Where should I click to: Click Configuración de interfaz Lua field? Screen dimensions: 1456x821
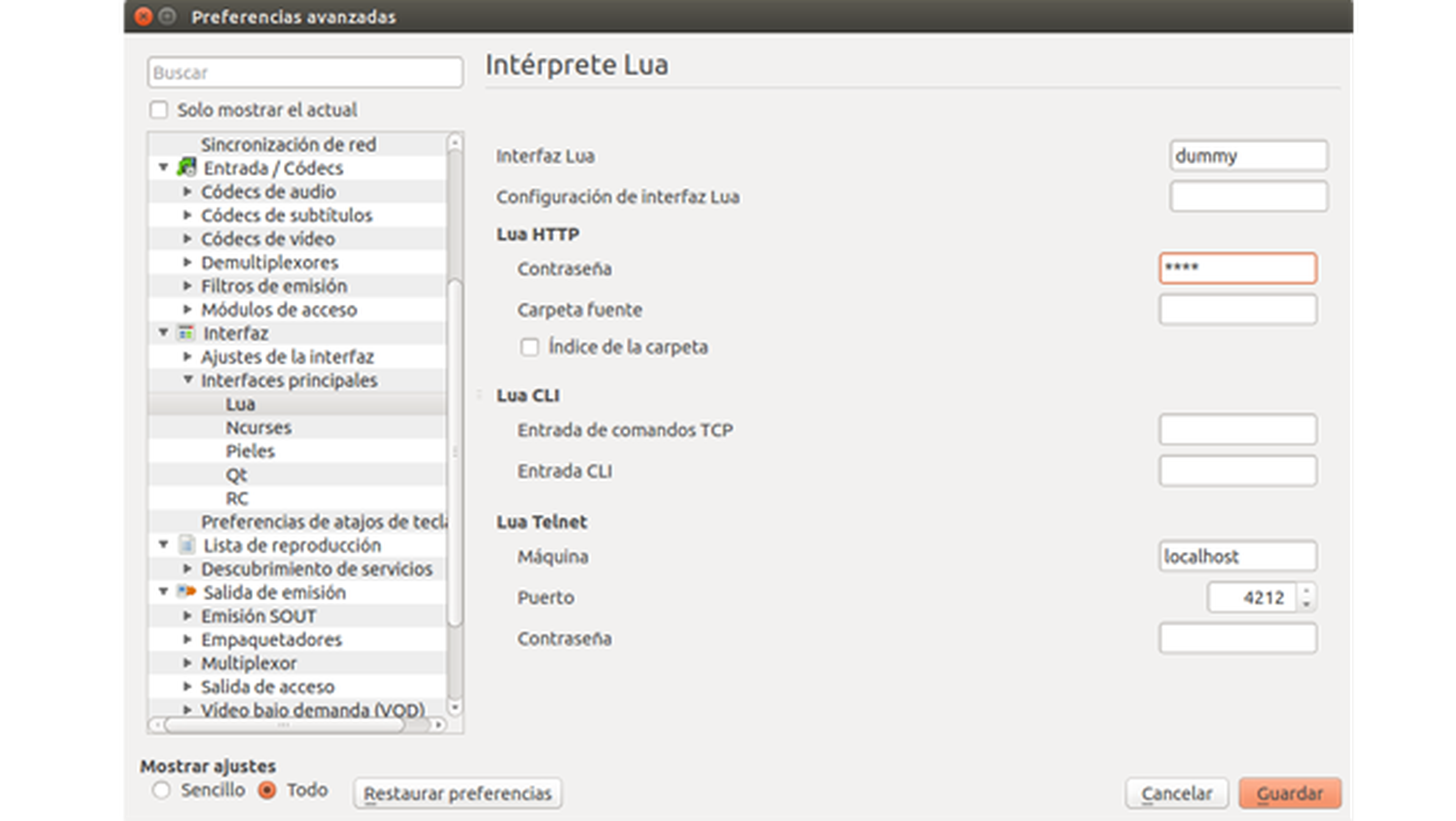click(x=1249, y=197)
